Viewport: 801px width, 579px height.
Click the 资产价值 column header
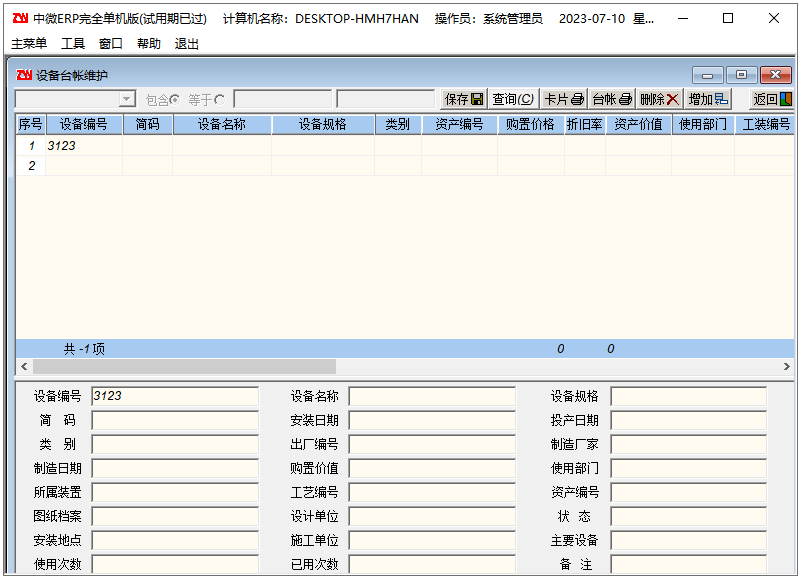point(638,124)
